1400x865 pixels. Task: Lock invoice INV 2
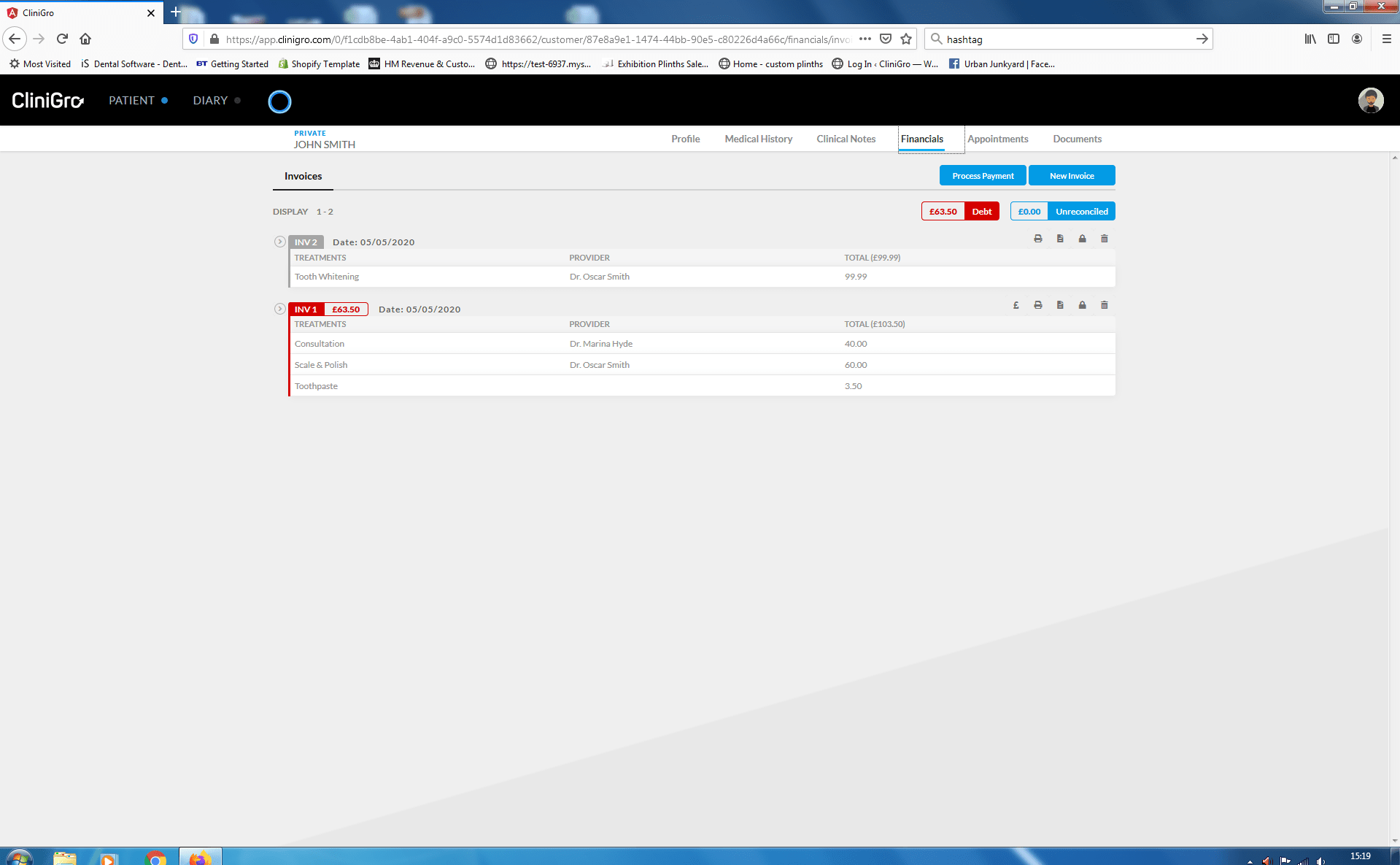[1082, 239]
